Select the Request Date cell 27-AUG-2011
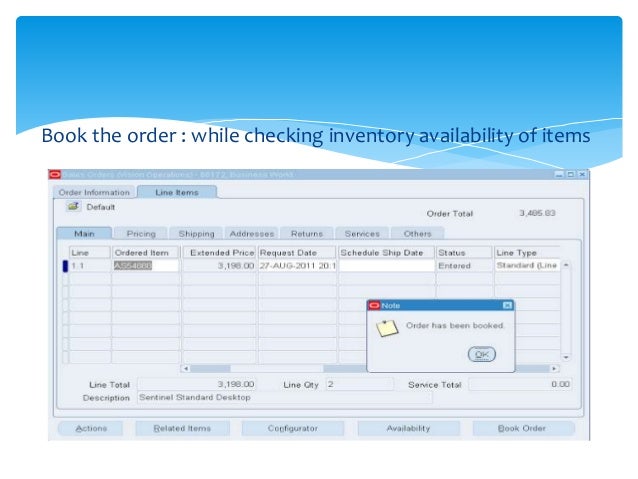This screenshot has height=479, width=638. pyautogui.click(x=297, y=265)
